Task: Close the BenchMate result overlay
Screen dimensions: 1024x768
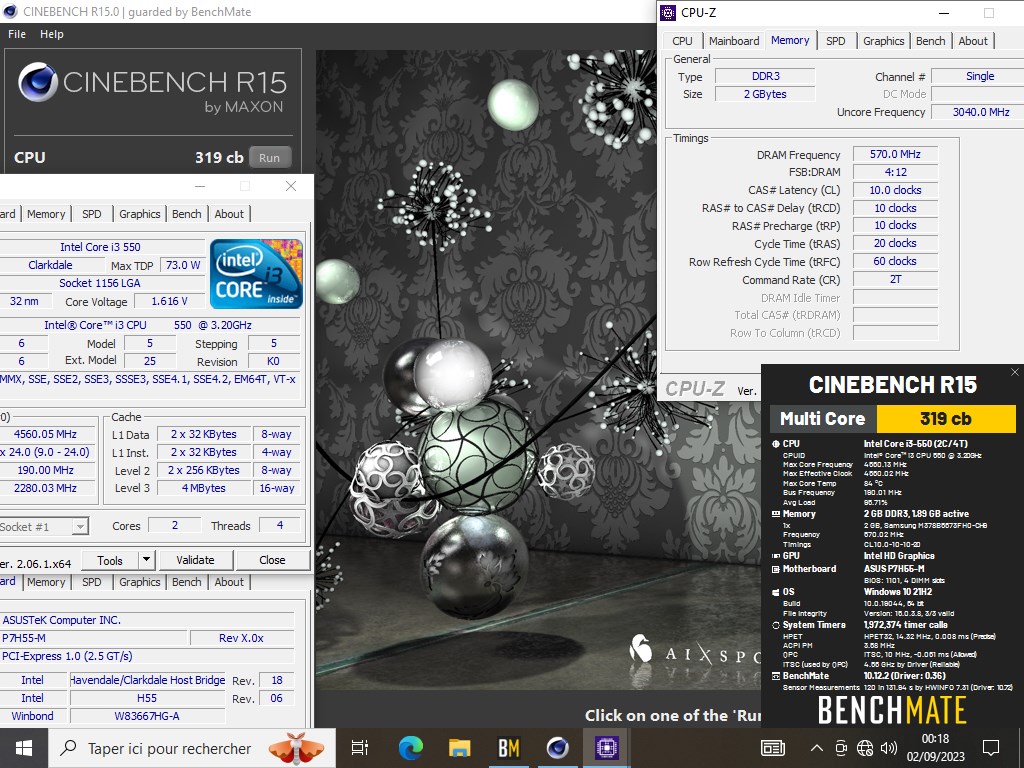Action: click(x=1014, y=372)
